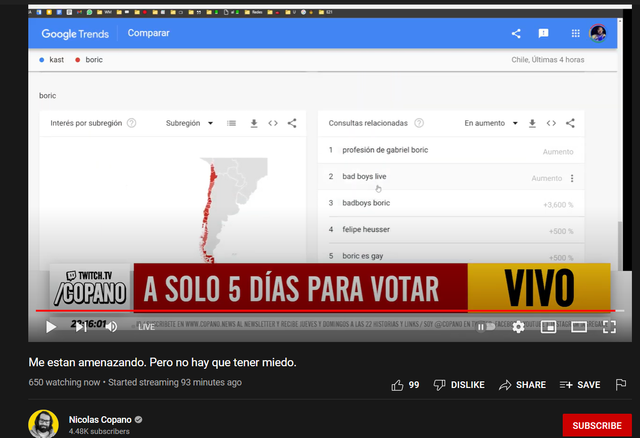The width and height of the screenshot is (640, 438).
Task: Click embed code icon on Interés por subregión card
Action: coord(273,123)
